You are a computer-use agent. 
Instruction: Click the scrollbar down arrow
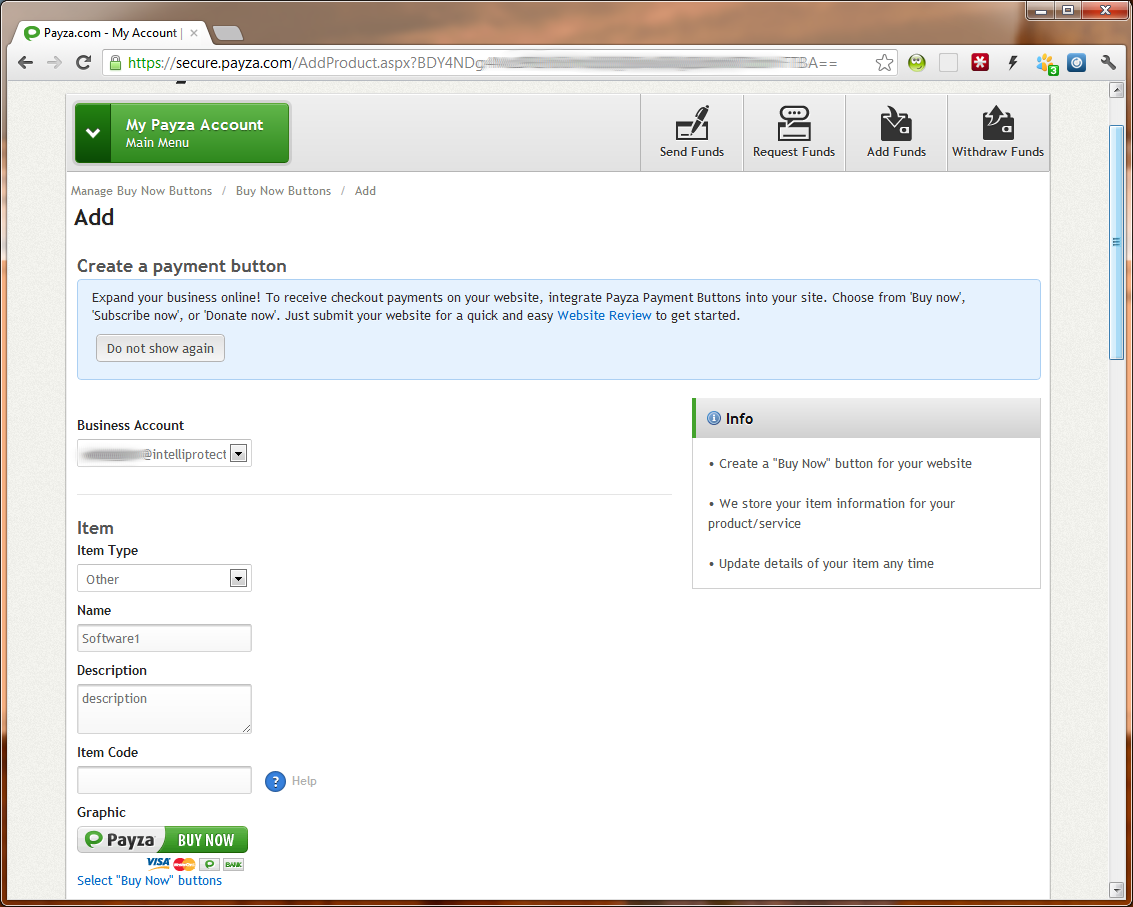(1116, 890)
